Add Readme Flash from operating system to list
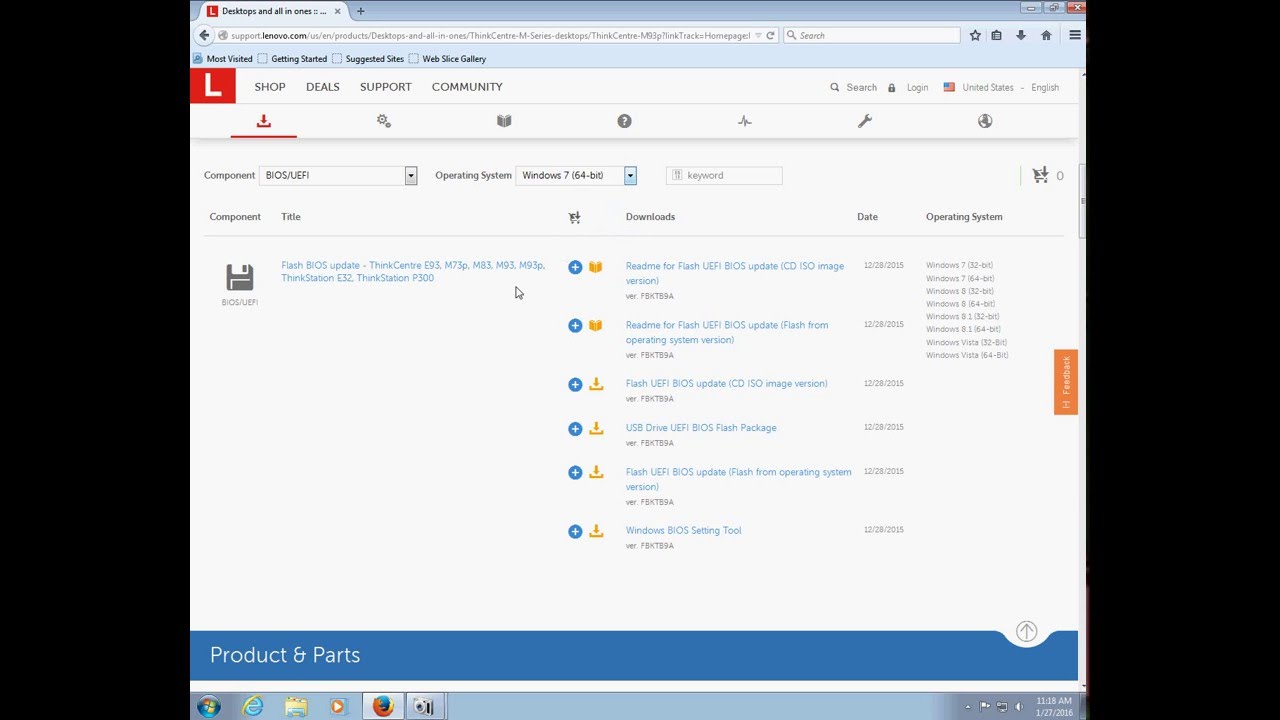 click(x=575, y=325)
